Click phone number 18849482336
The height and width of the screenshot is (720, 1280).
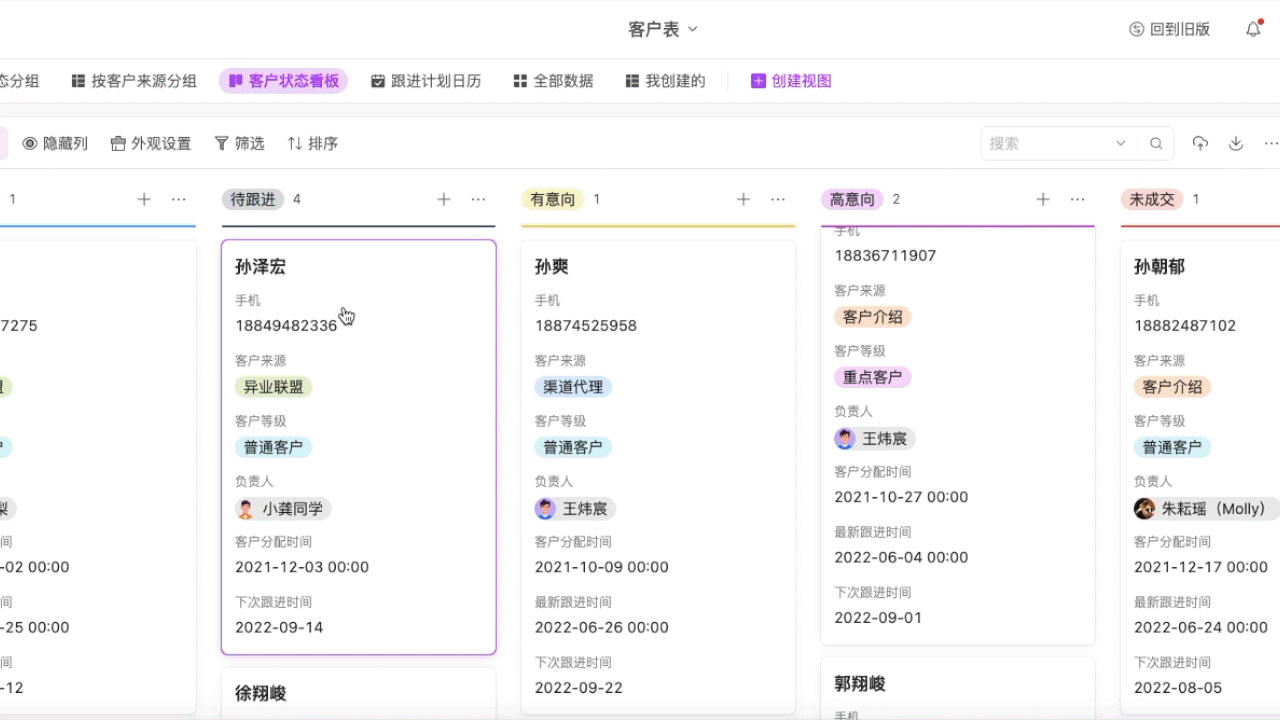point(286,326)
